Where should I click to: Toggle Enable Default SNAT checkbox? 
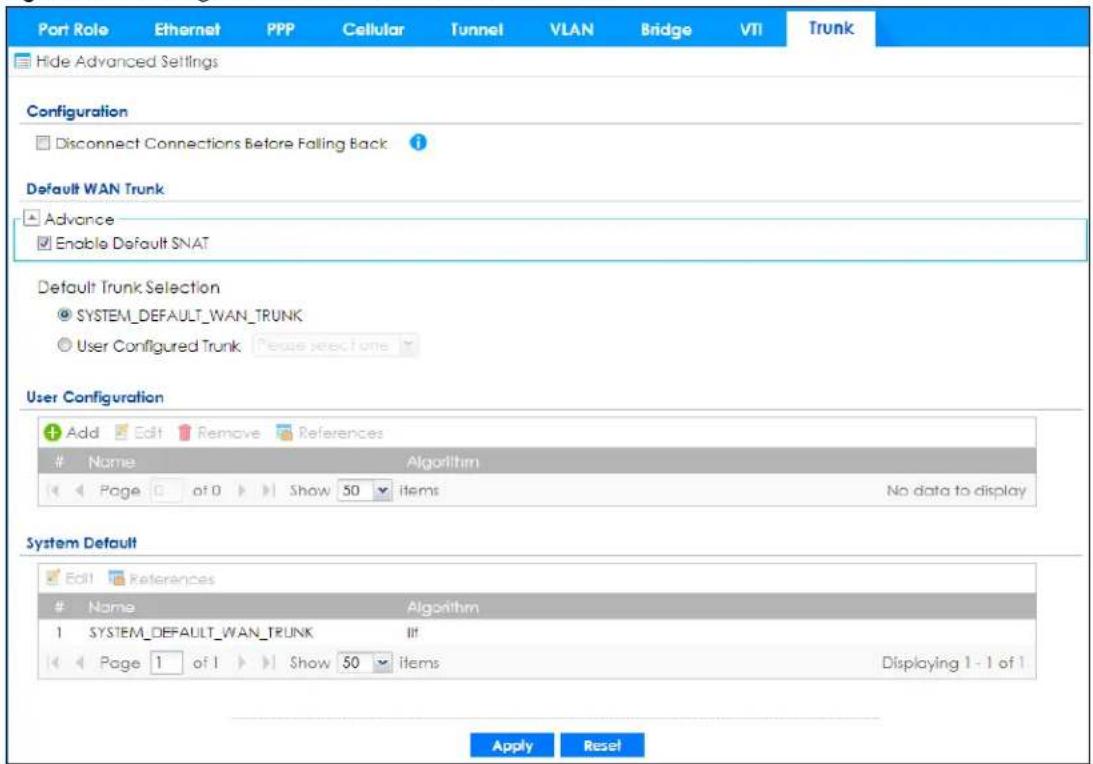click(x=44, y=243)
